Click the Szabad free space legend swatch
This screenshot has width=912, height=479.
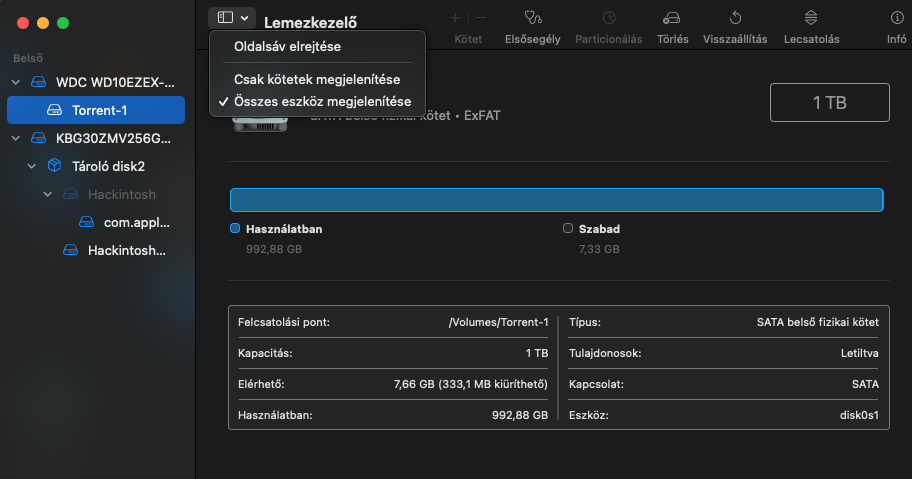click(x=568, y=229)
